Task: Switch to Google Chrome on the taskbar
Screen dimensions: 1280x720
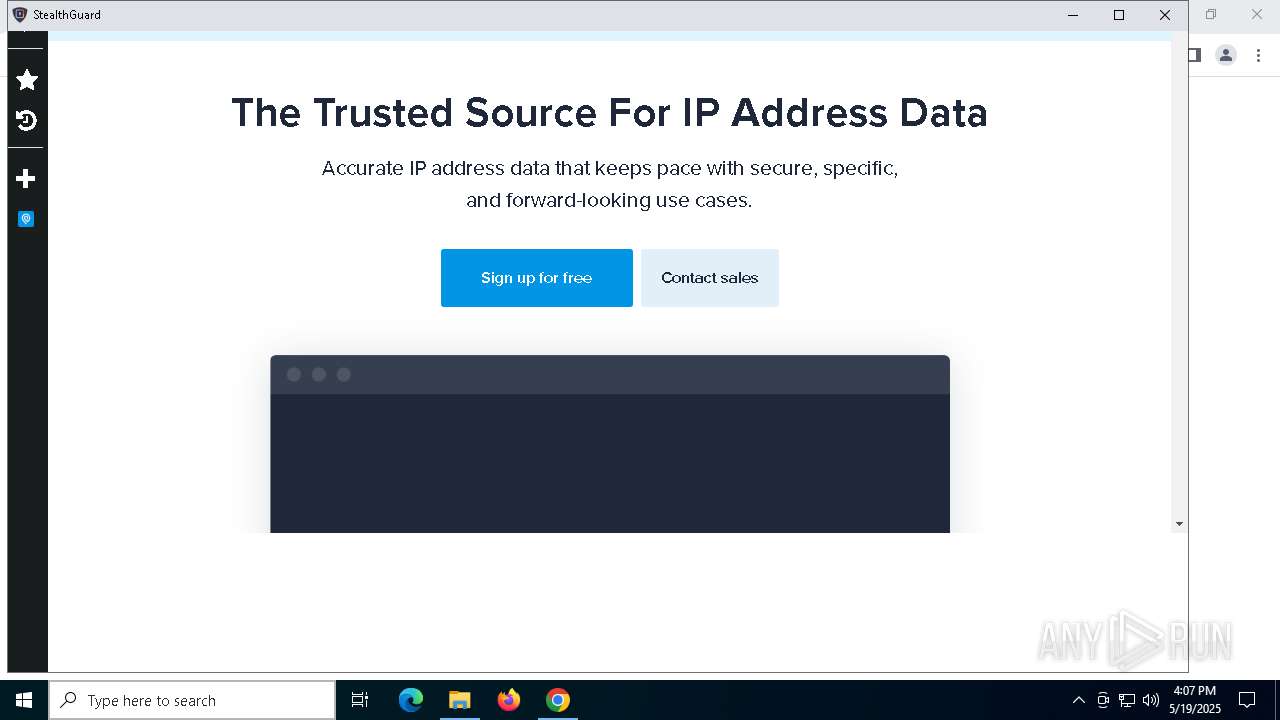Action: [x=558, y=700]
